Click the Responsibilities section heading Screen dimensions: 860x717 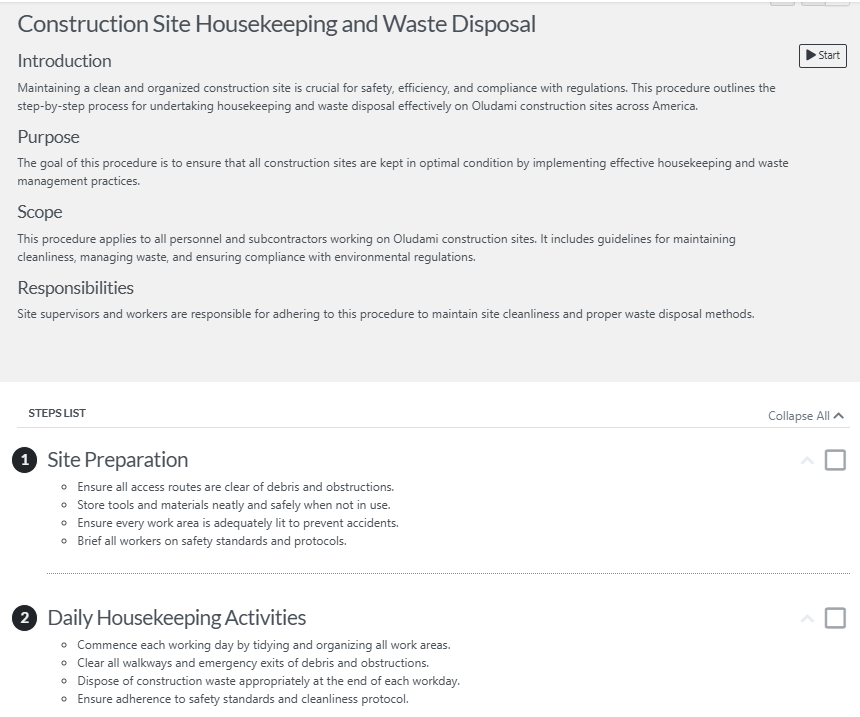click(x=75, y=288)
